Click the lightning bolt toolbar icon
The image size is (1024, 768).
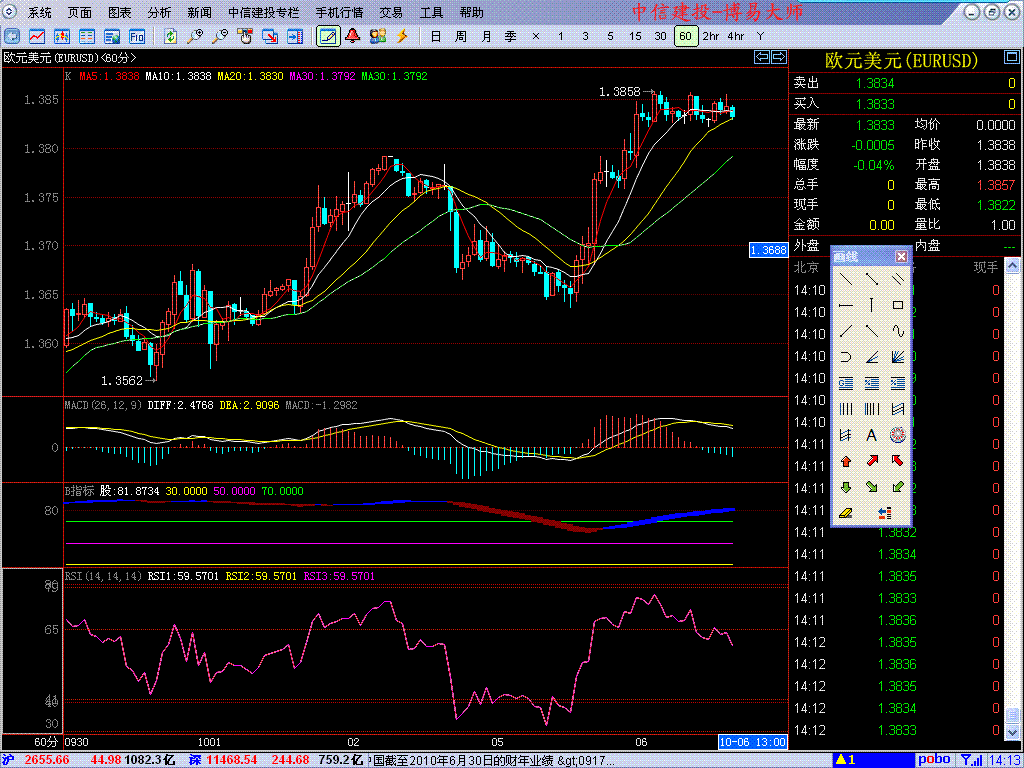point(402,36)
